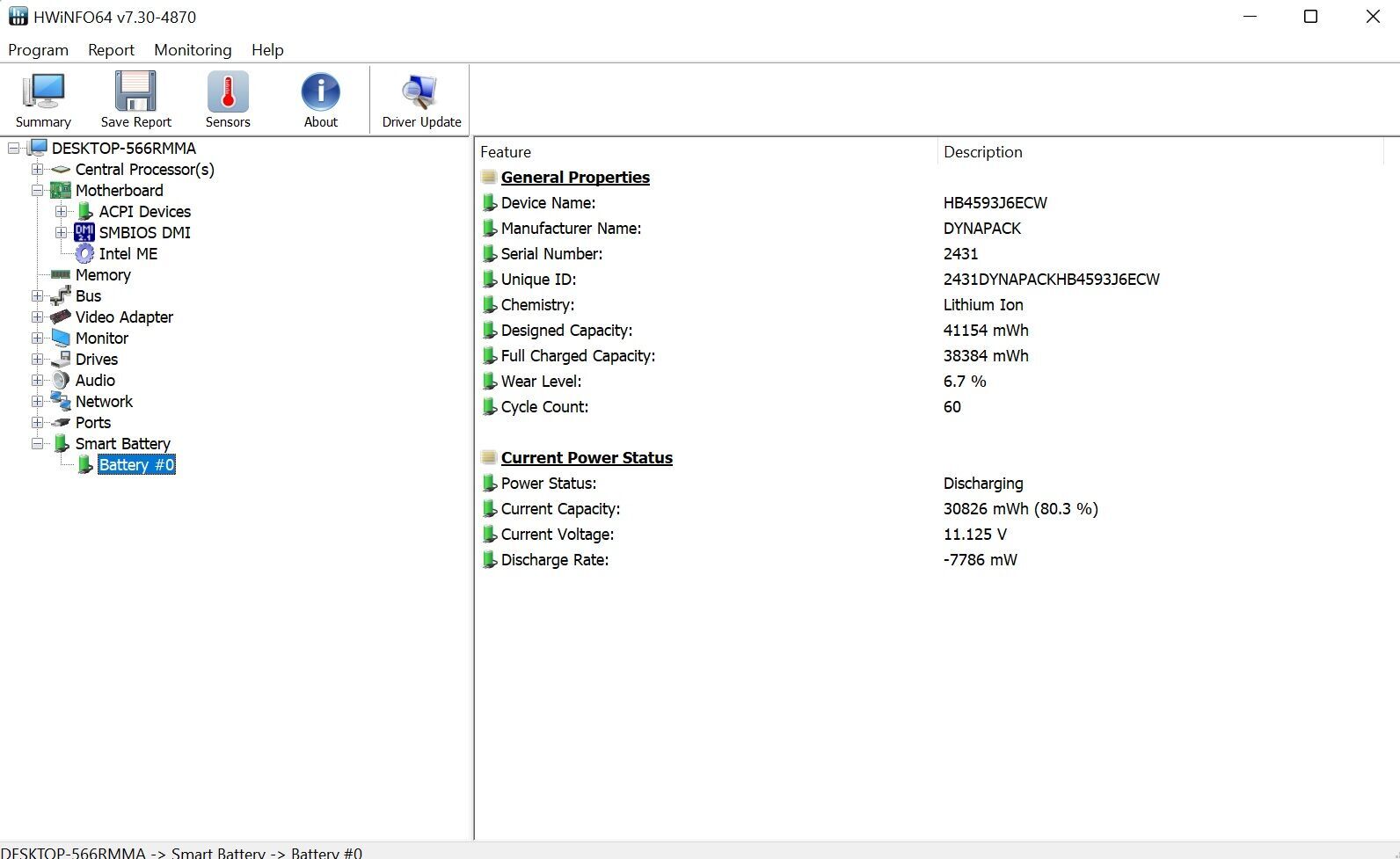Open the Sensors thermometer icon
Viewport: 1400px width, 859px height.
(x=228, y=92)
